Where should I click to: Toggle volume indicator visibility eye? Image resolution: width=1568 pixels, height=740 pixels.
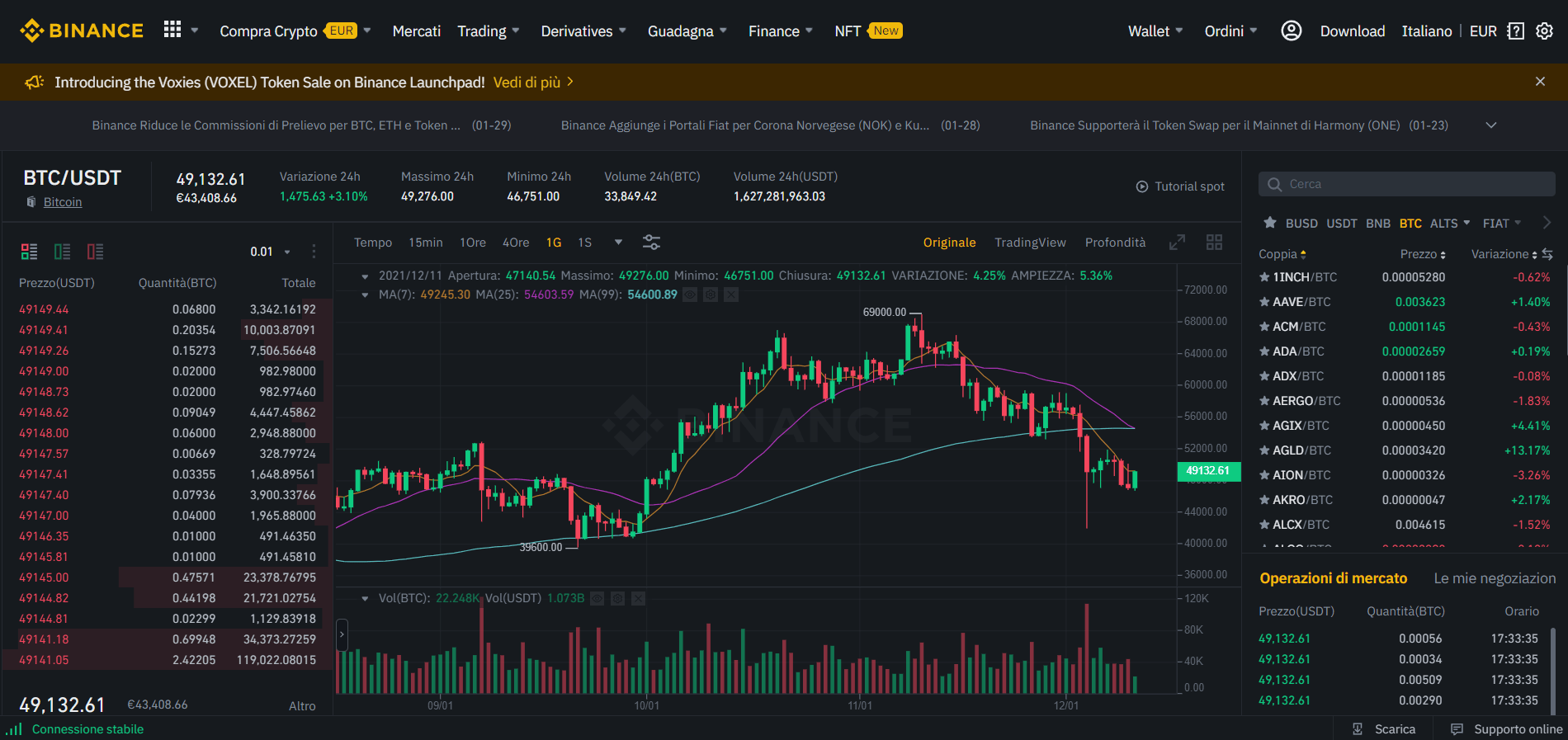[597, 598]
